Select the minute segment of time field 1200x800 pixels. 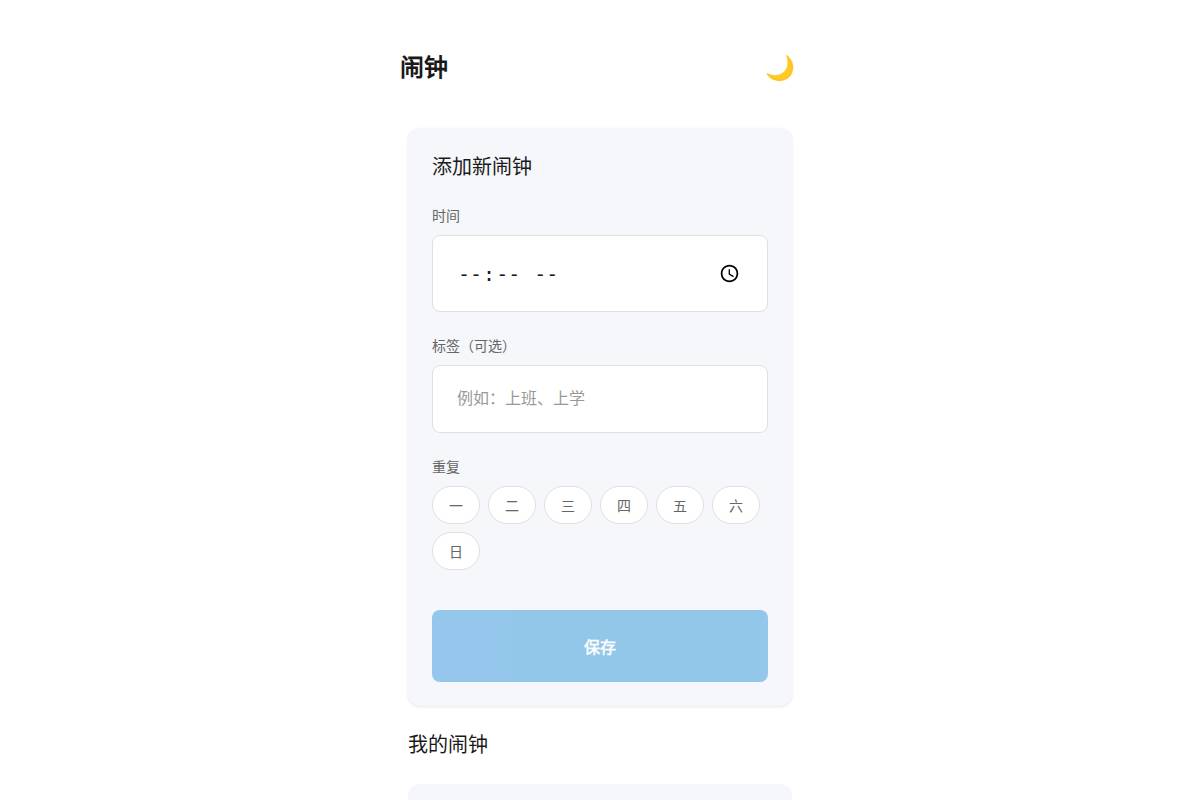click(508, 274)
